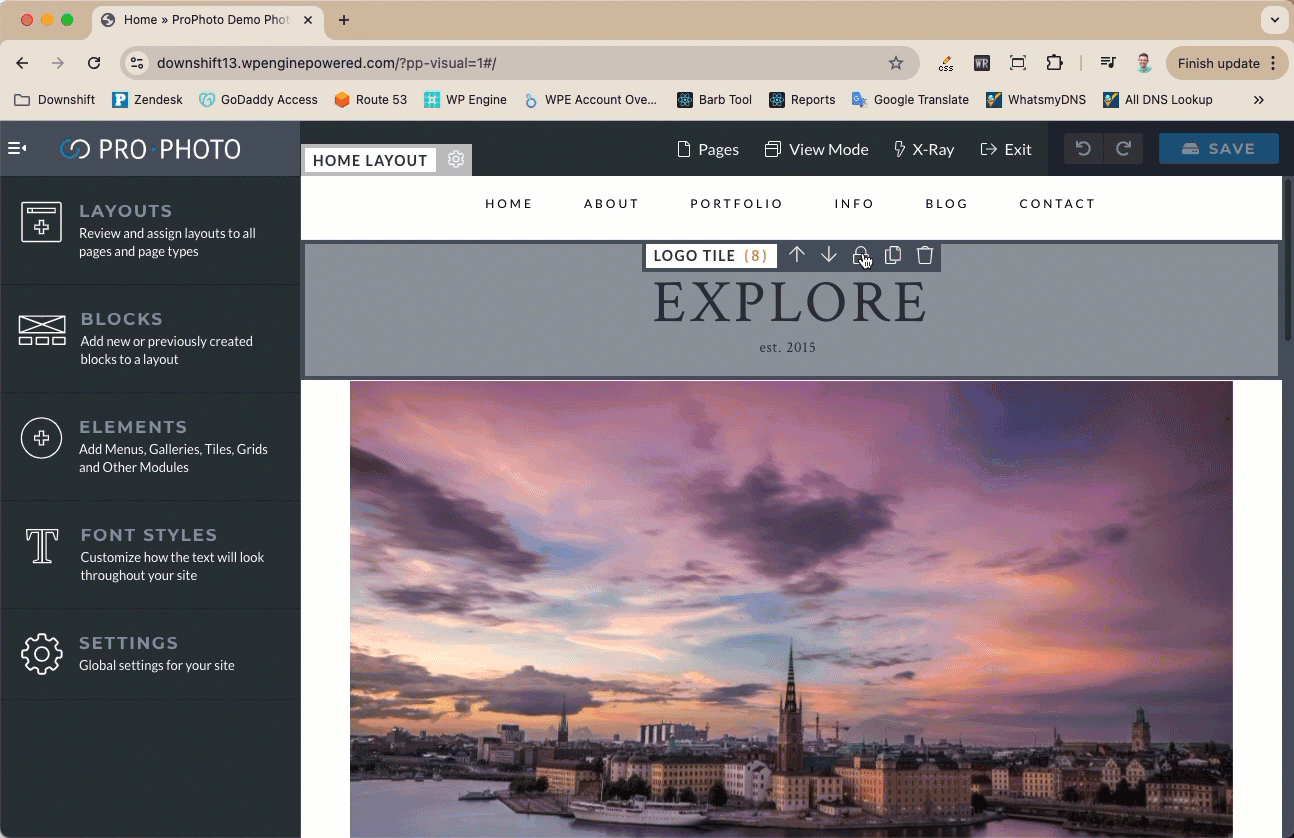
Task: Open a new browser tab
Action: 344,20
